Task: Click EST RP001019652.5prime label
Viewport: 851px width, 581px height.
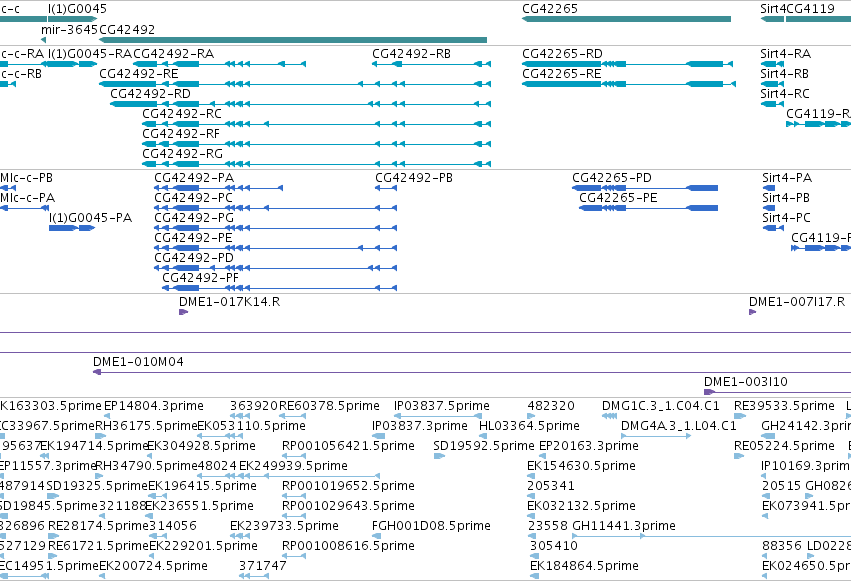Action: click(348, 486)
